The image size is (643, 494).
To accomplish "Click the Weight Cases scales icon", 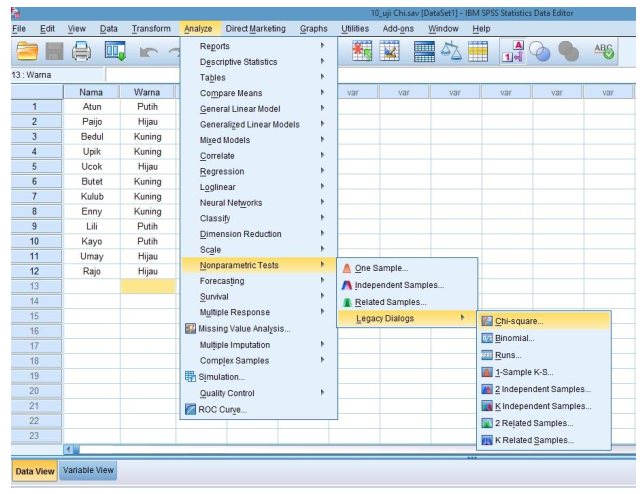I will (x=451, y=52).
